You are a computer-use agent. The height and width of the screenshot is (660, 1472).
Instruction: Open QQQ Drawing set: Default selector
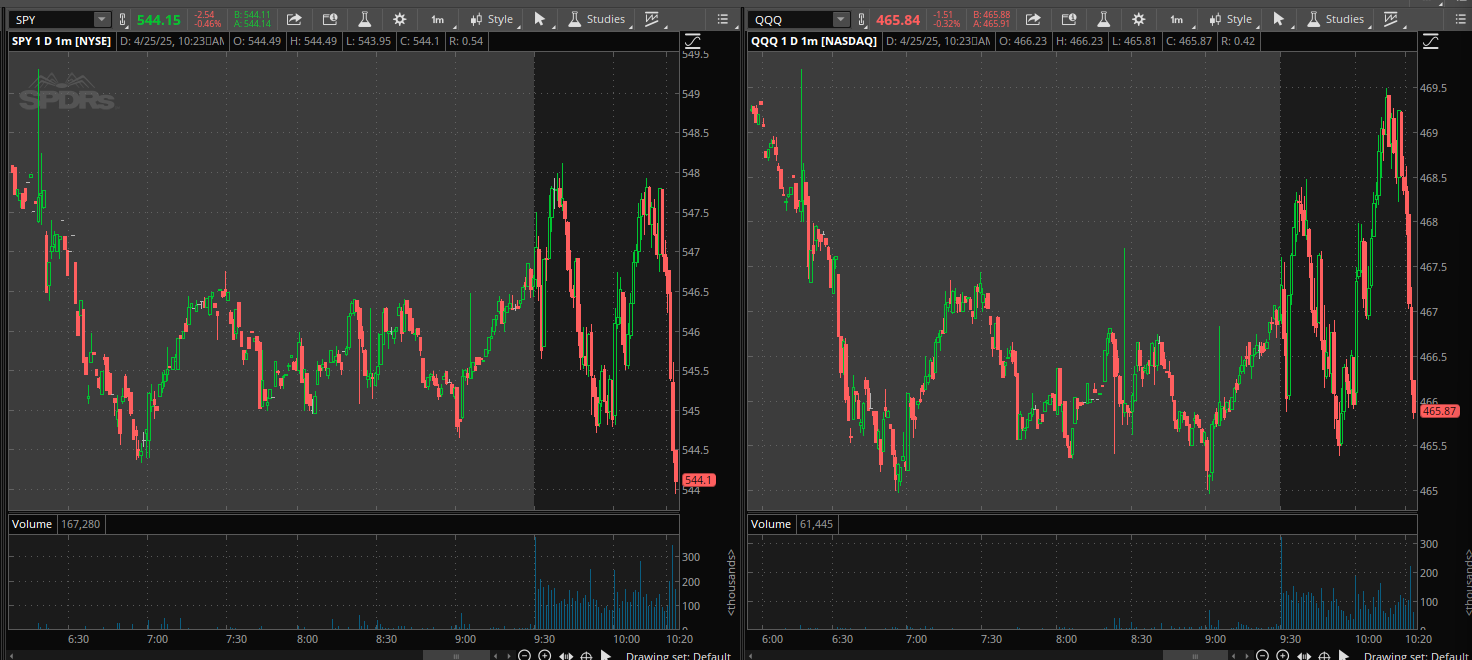1417,656
